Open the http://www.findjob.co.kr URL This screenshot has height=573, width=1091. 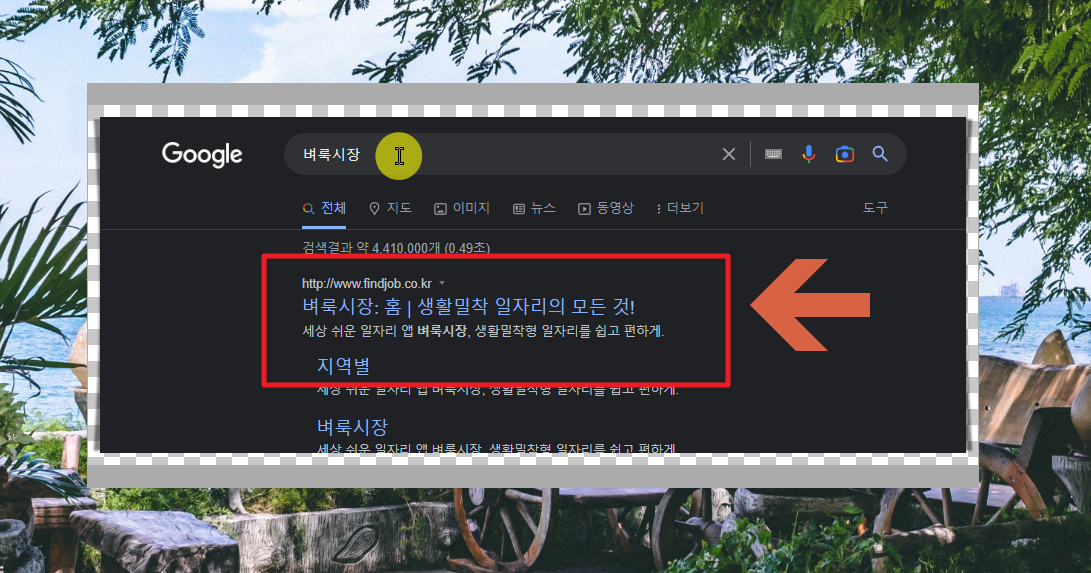point(367,283)
